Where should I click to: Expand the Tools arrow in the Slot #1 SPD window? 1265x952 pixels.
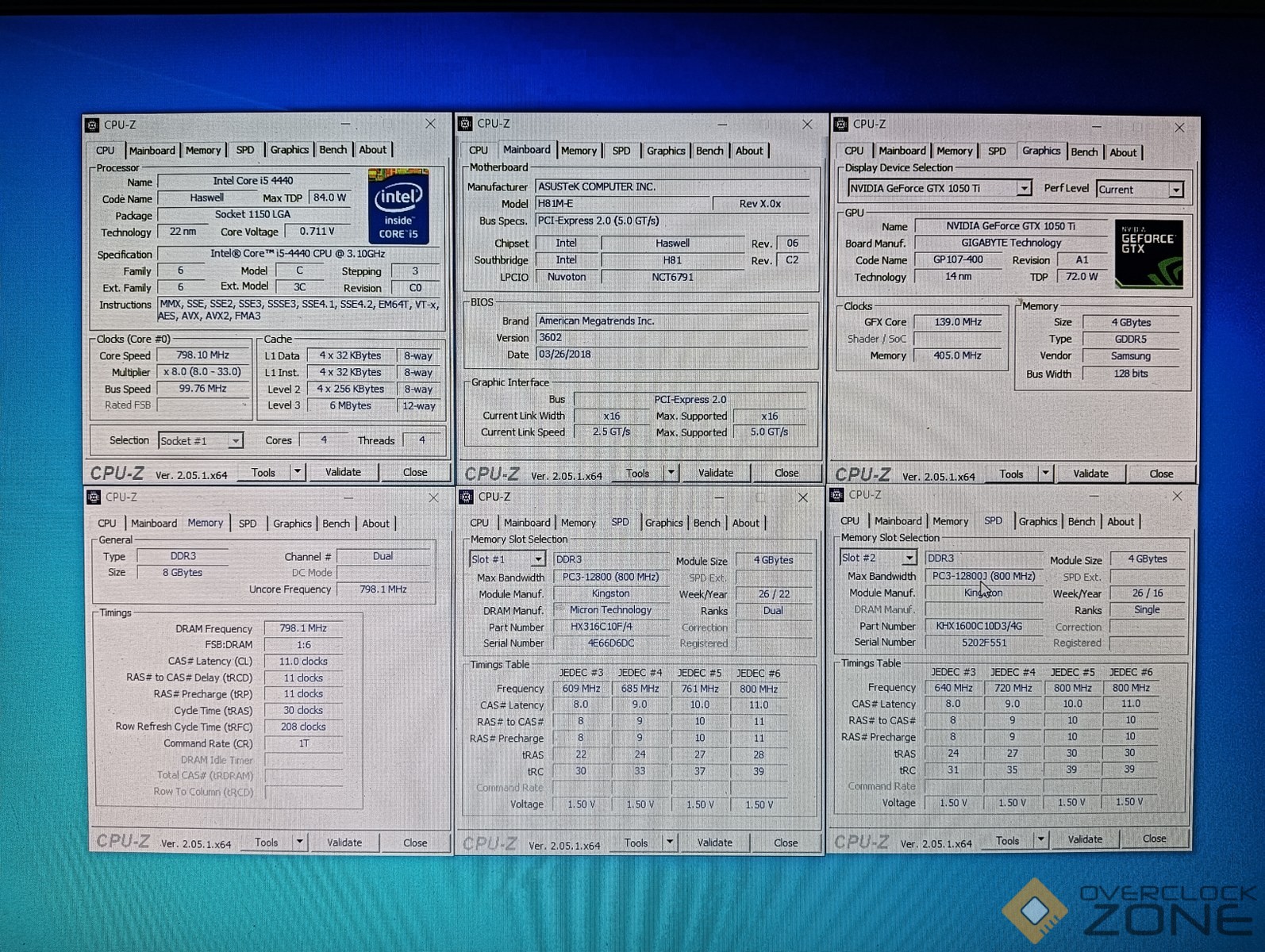coord(670,843)
